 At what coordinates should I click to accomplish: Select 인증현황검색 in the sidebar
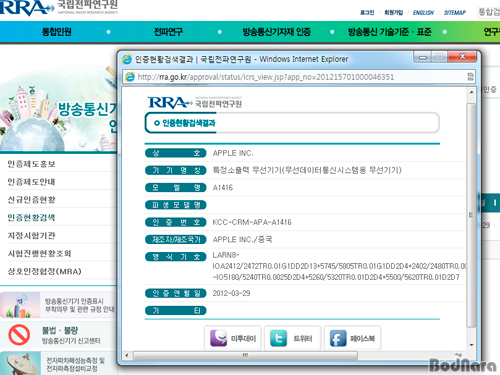(31, 218)
